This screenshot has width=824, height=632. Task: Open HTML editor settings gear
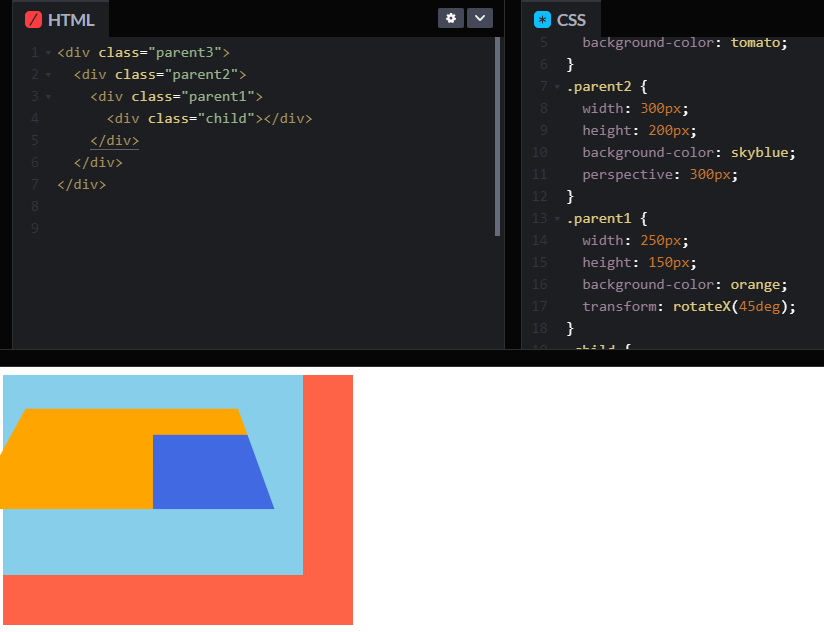[x=450, y=18]
